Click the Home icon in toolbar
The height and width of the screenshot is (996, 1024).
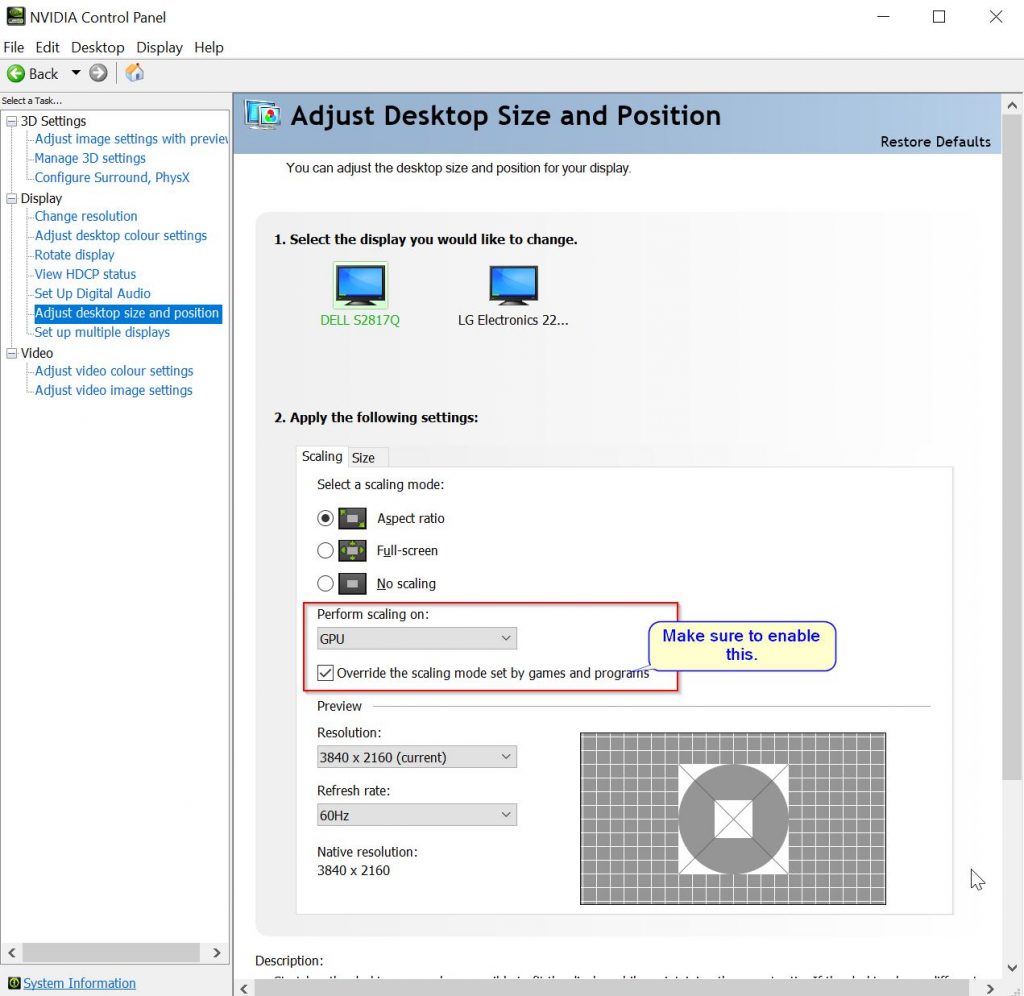pyautogui.click(x=135, y=72)
